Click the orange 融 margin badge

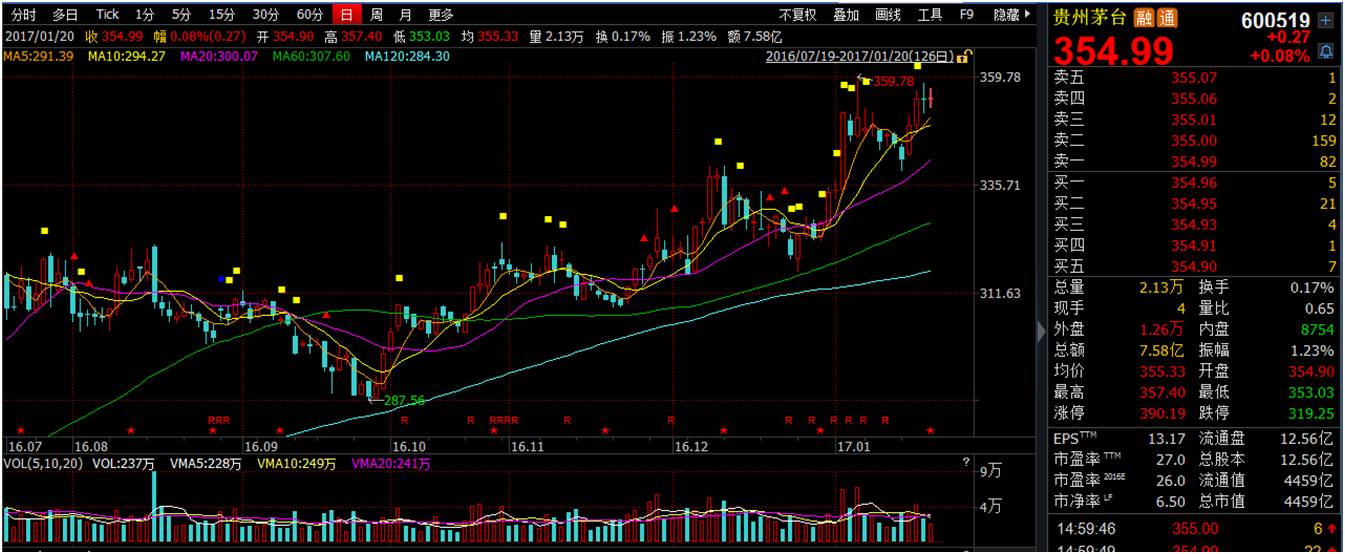[1143, 17]
